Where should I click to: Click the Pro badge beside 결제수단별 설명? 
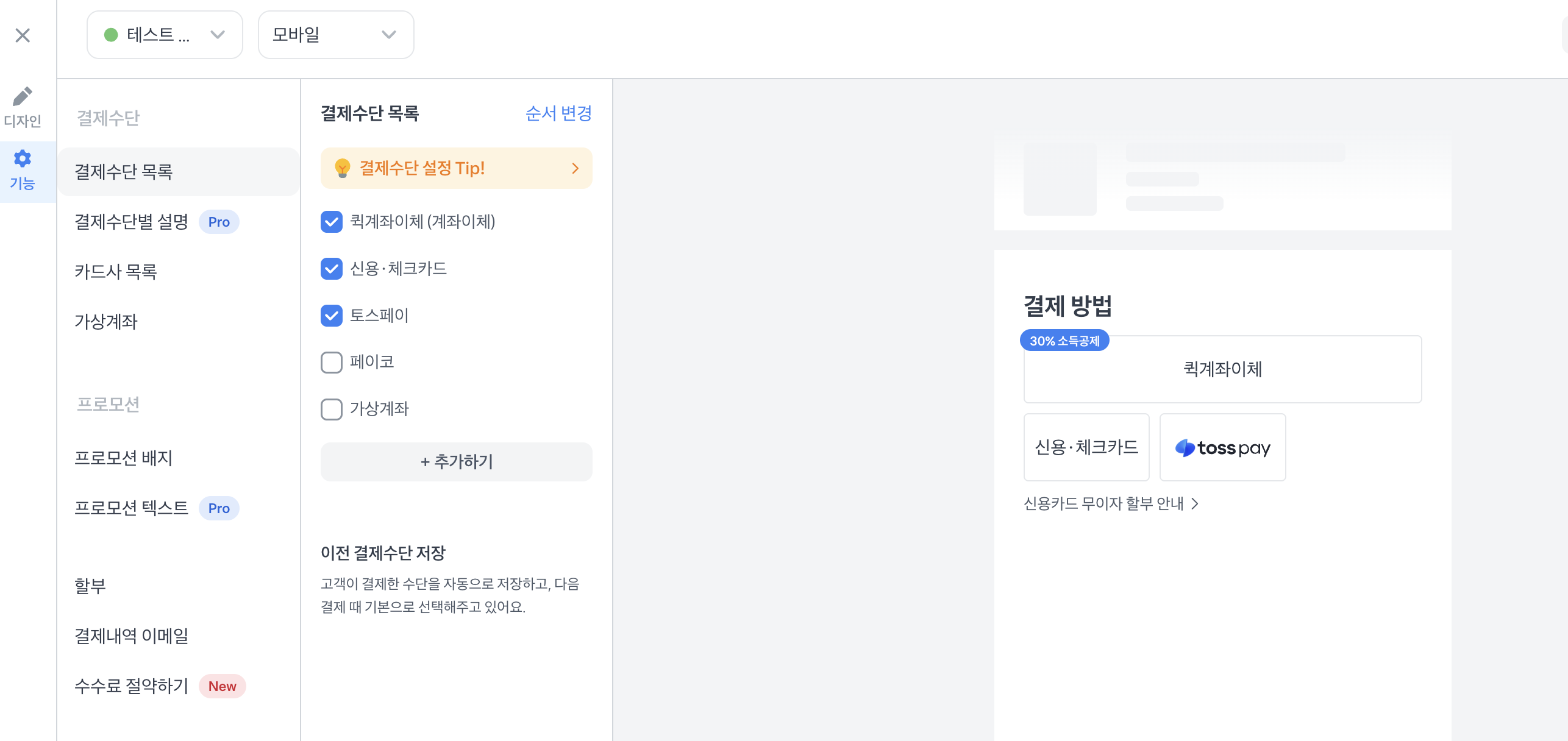[x=219, y=222]
